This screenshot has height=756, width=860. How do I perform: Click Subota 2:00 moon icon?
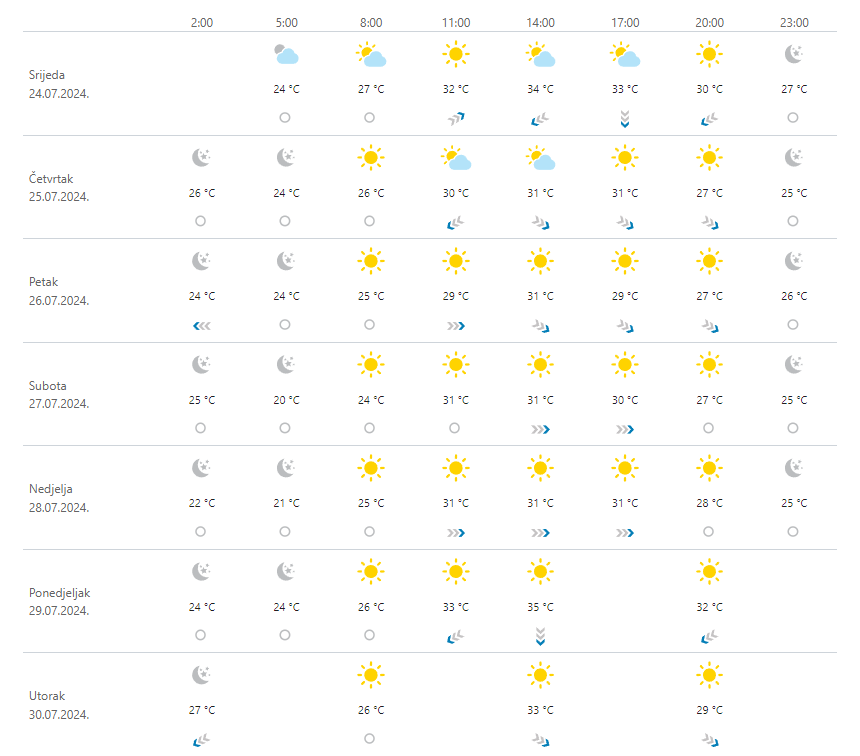tap(201, 365)
